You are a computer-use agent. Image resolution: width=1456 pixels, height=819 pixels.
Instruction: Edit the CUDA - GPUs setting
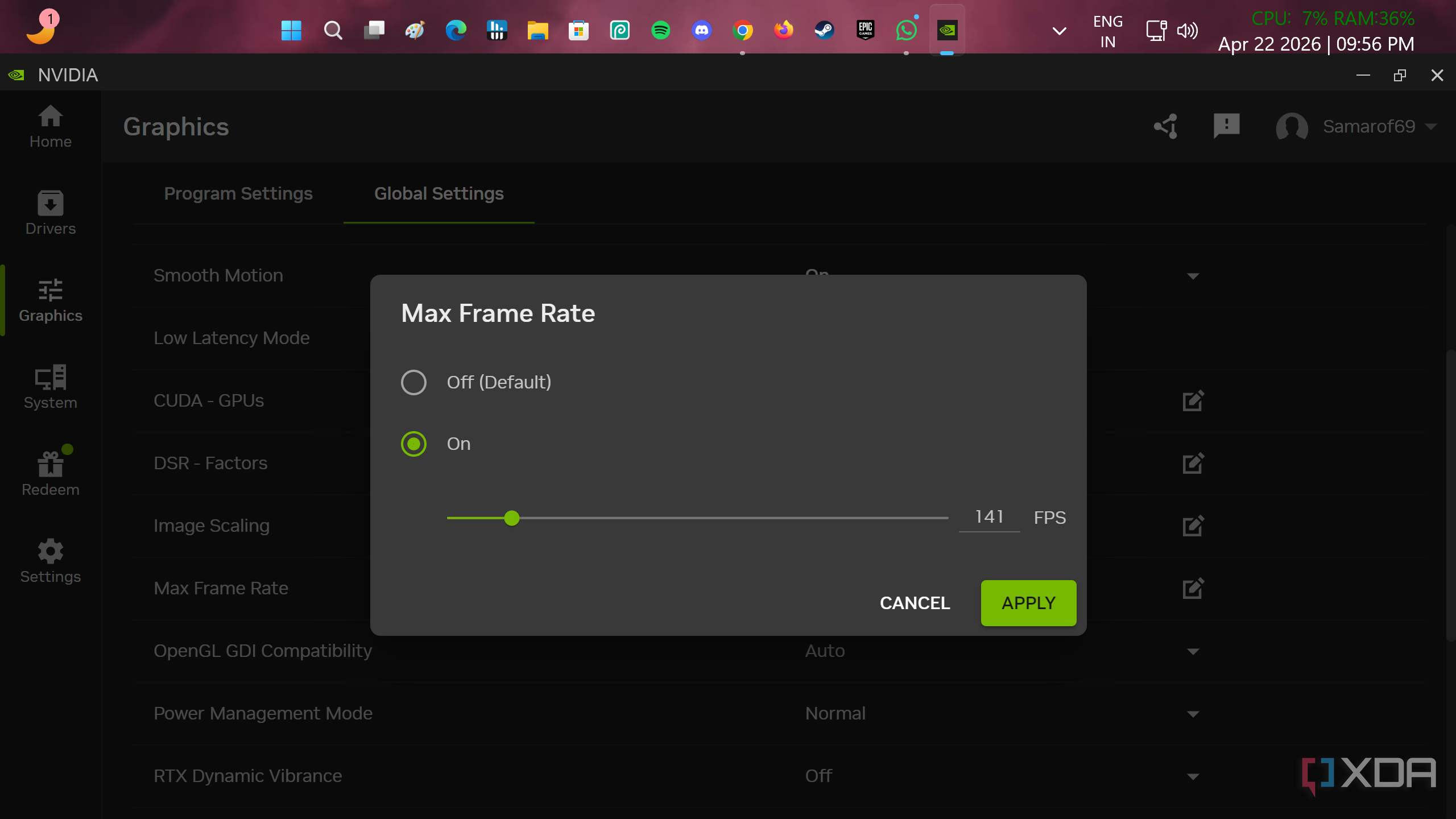(1193, 401)
